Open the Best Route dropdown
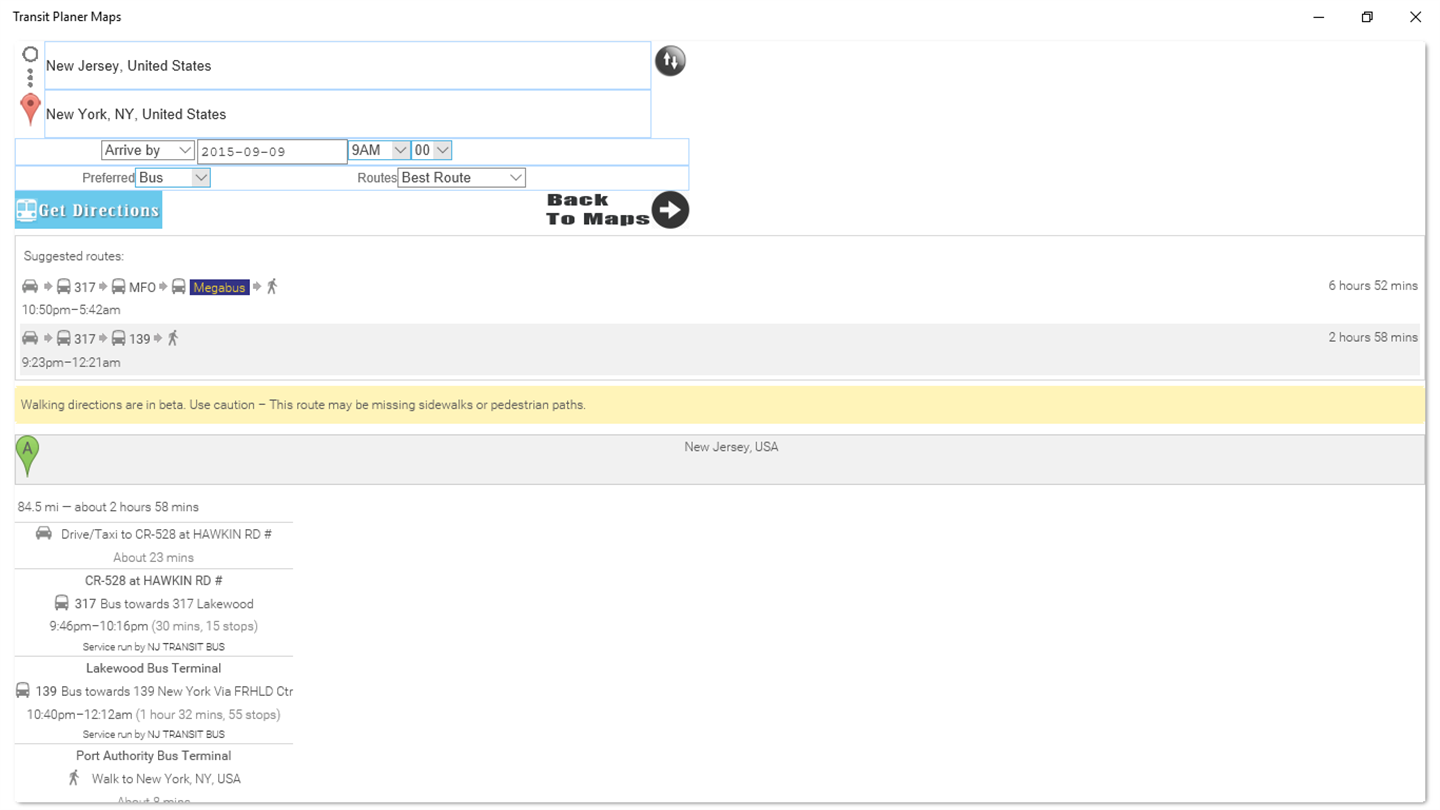The width and height of the screenshot is (1440, 810). tap(462, 177)
